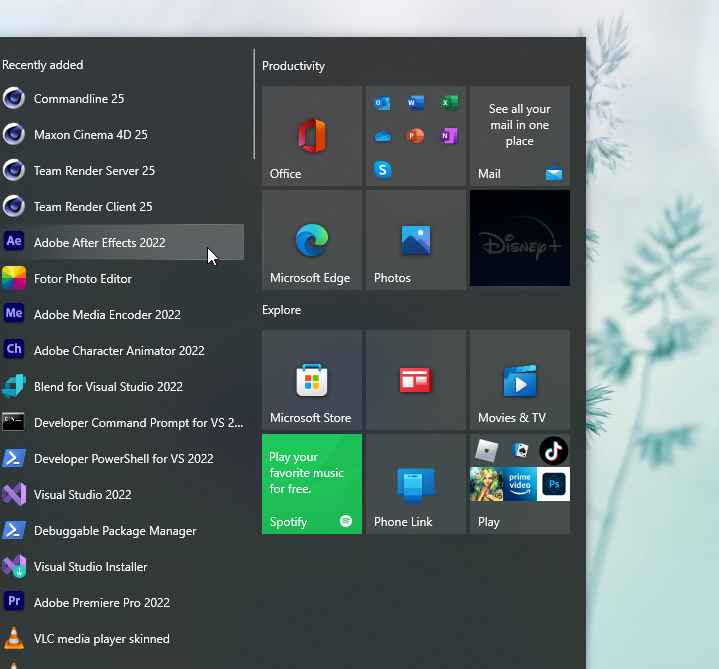Launch Adobe After Effects 2022
719x669 pixels.
pos(122,243)
